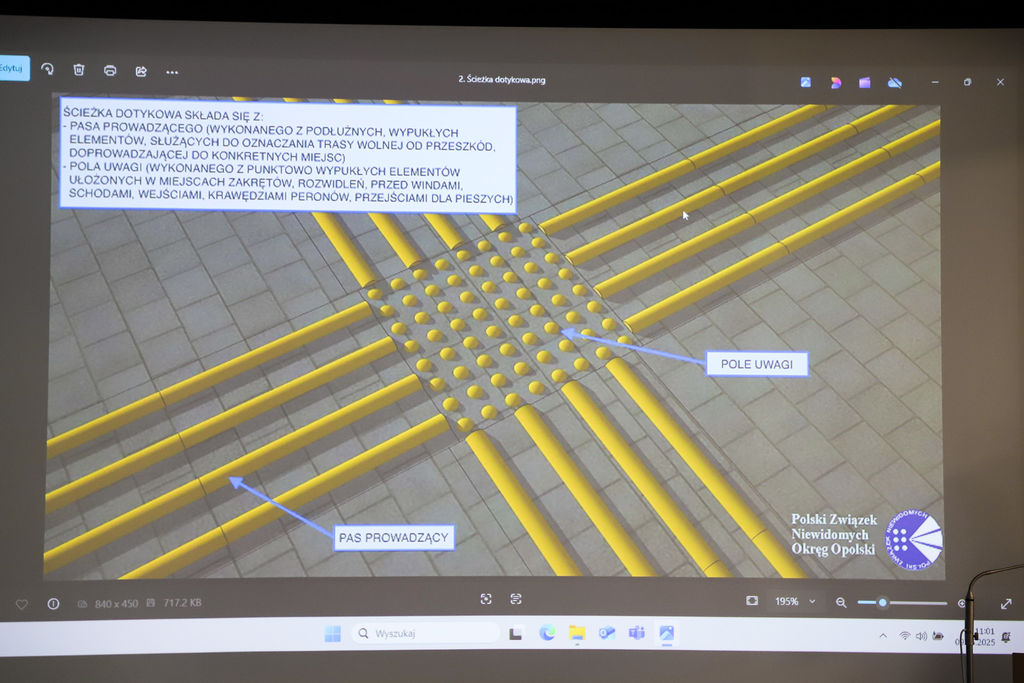Delete the image with the trash icon
1024x683 pixels.
(x=79, y=70)
